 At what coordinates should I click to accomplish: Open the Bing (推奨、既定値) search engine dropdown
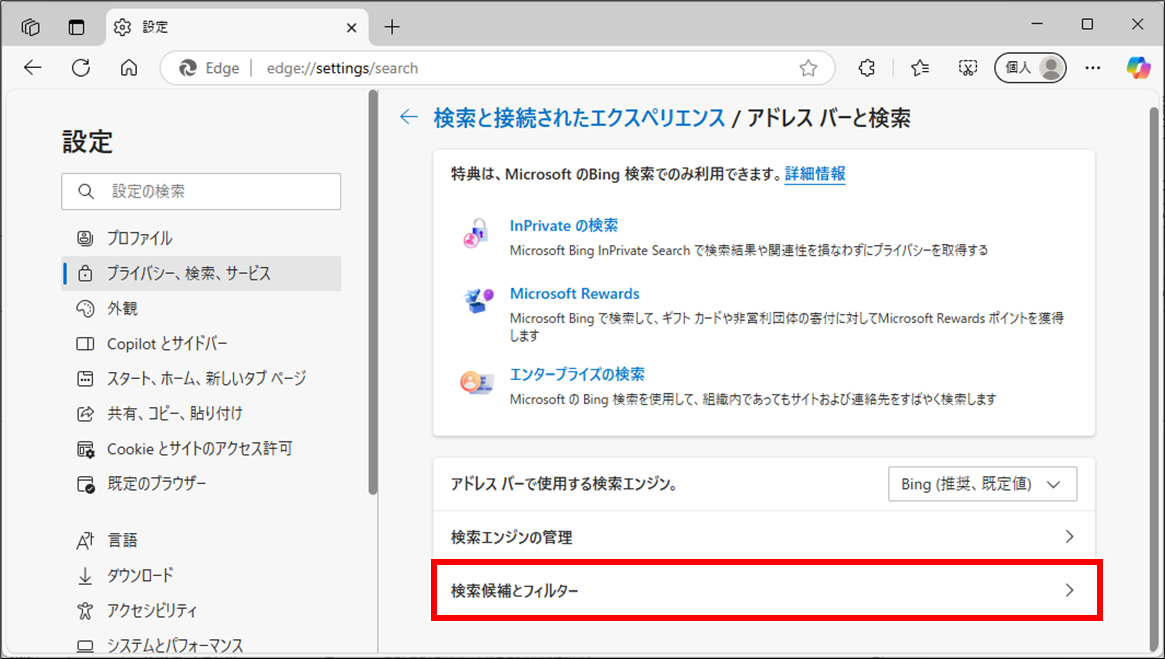click(982, 484)
